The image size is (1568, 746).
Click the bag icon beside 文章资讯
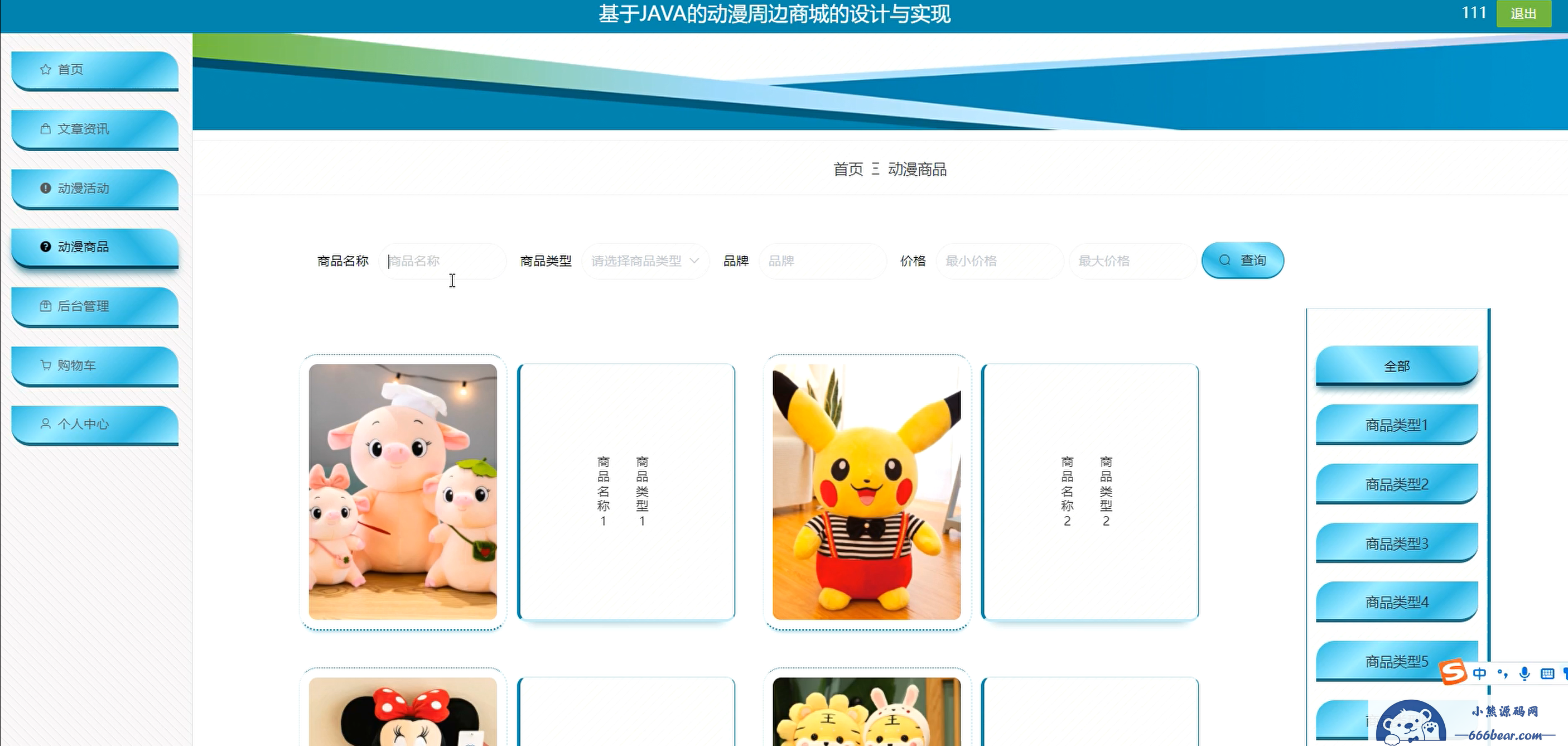pyautogui.click(x=45, y=129)
